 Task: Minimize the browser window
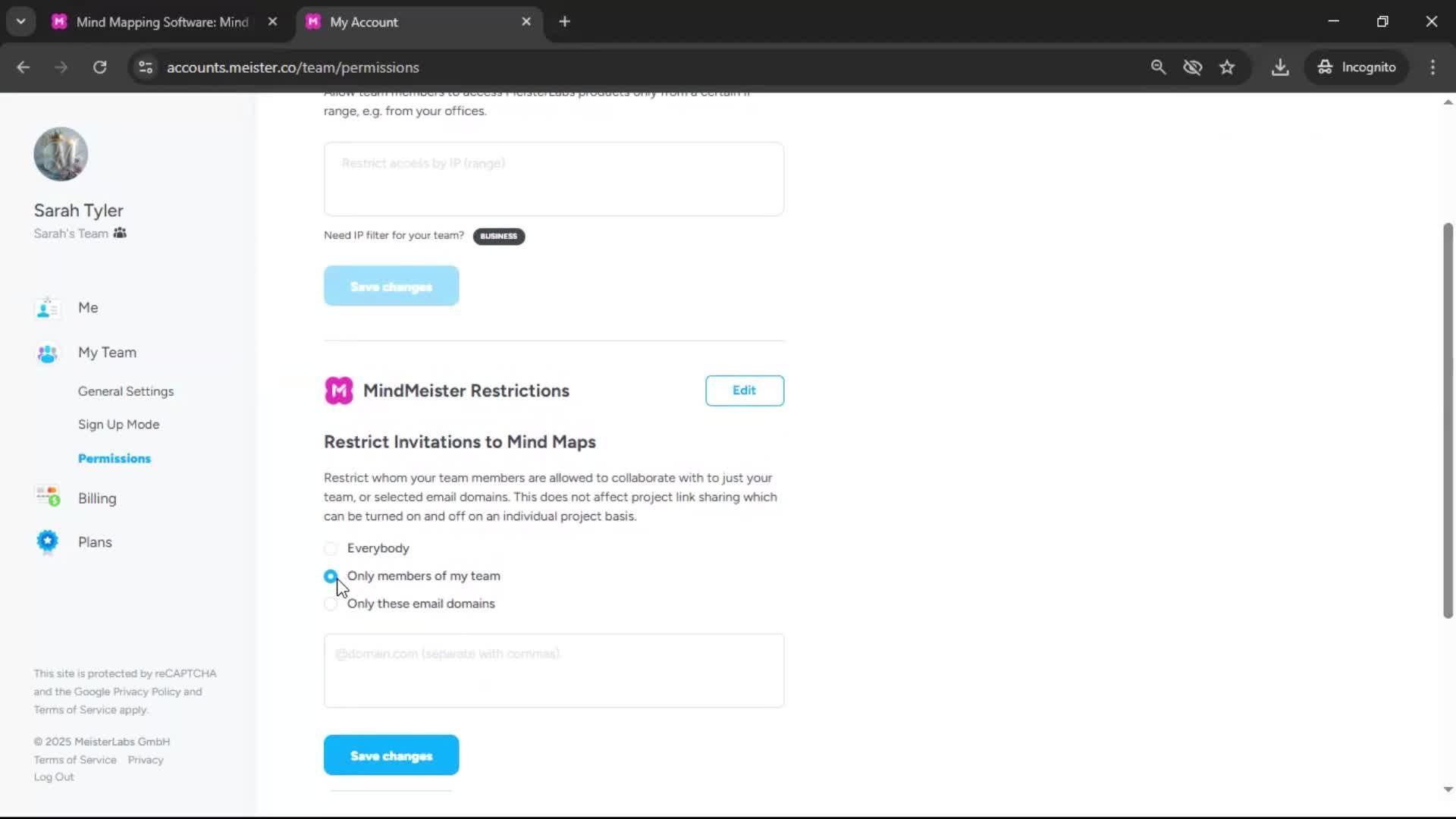[x=1333, y=22]
